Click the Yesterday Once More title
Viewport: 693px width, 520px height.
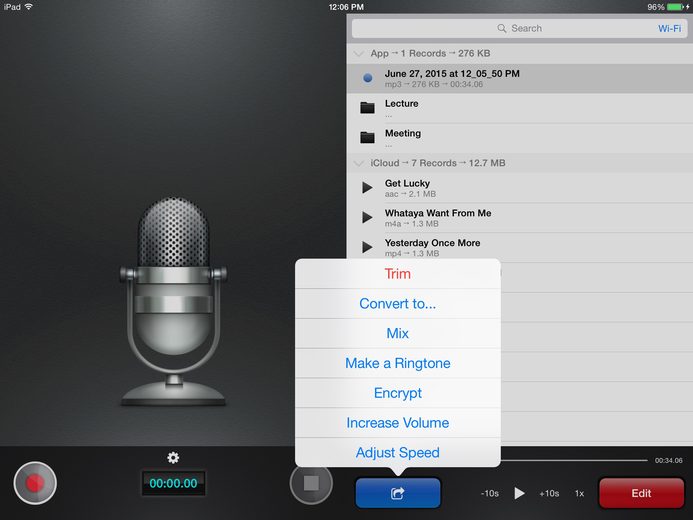click(x=432, y=243)
